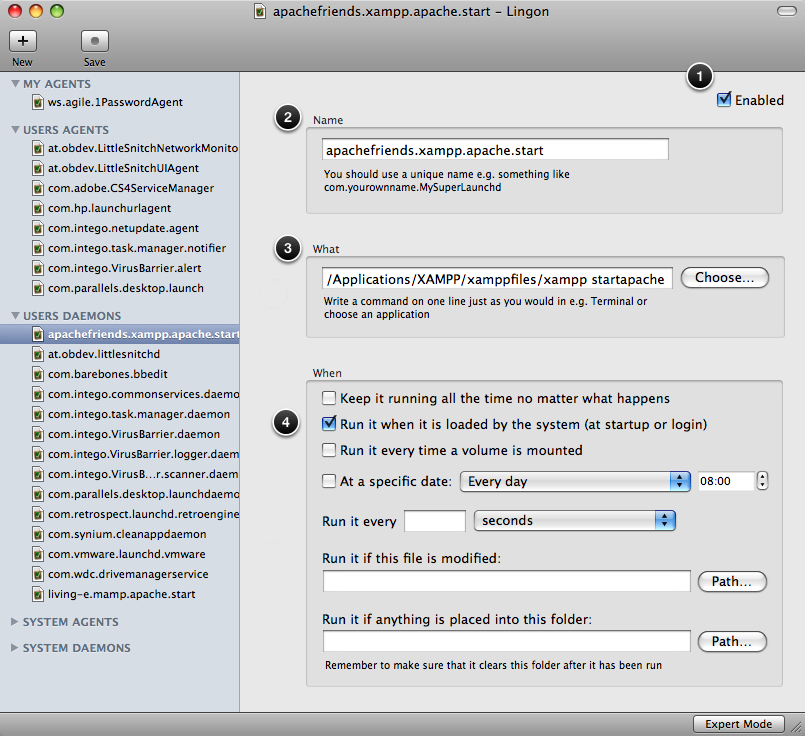Select apachefriends.xampp.apache.start file icon in sidebar

pos(37,335)
